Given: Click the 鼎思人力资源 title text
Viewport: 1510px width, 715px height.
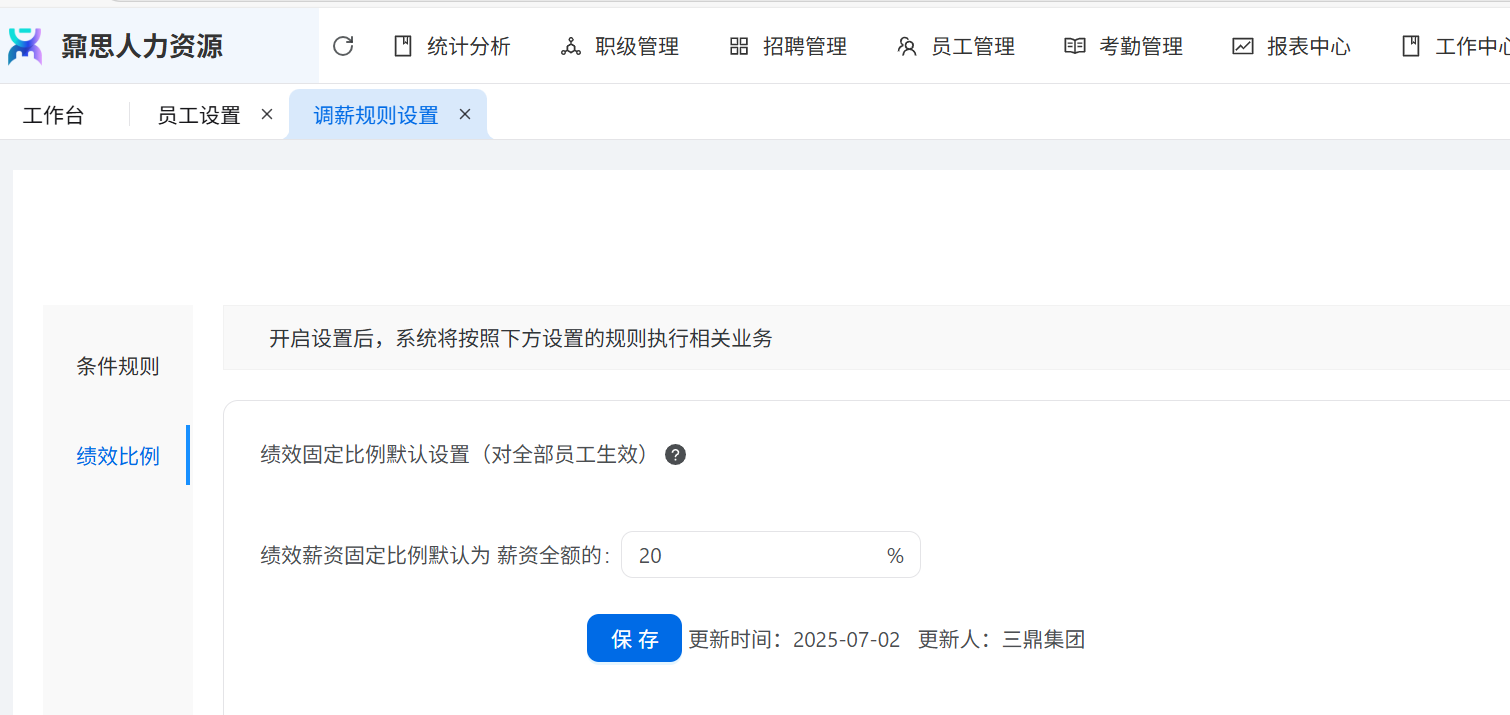Looking at the screenshot, I should pyautogui.click(x=142, y=46).
